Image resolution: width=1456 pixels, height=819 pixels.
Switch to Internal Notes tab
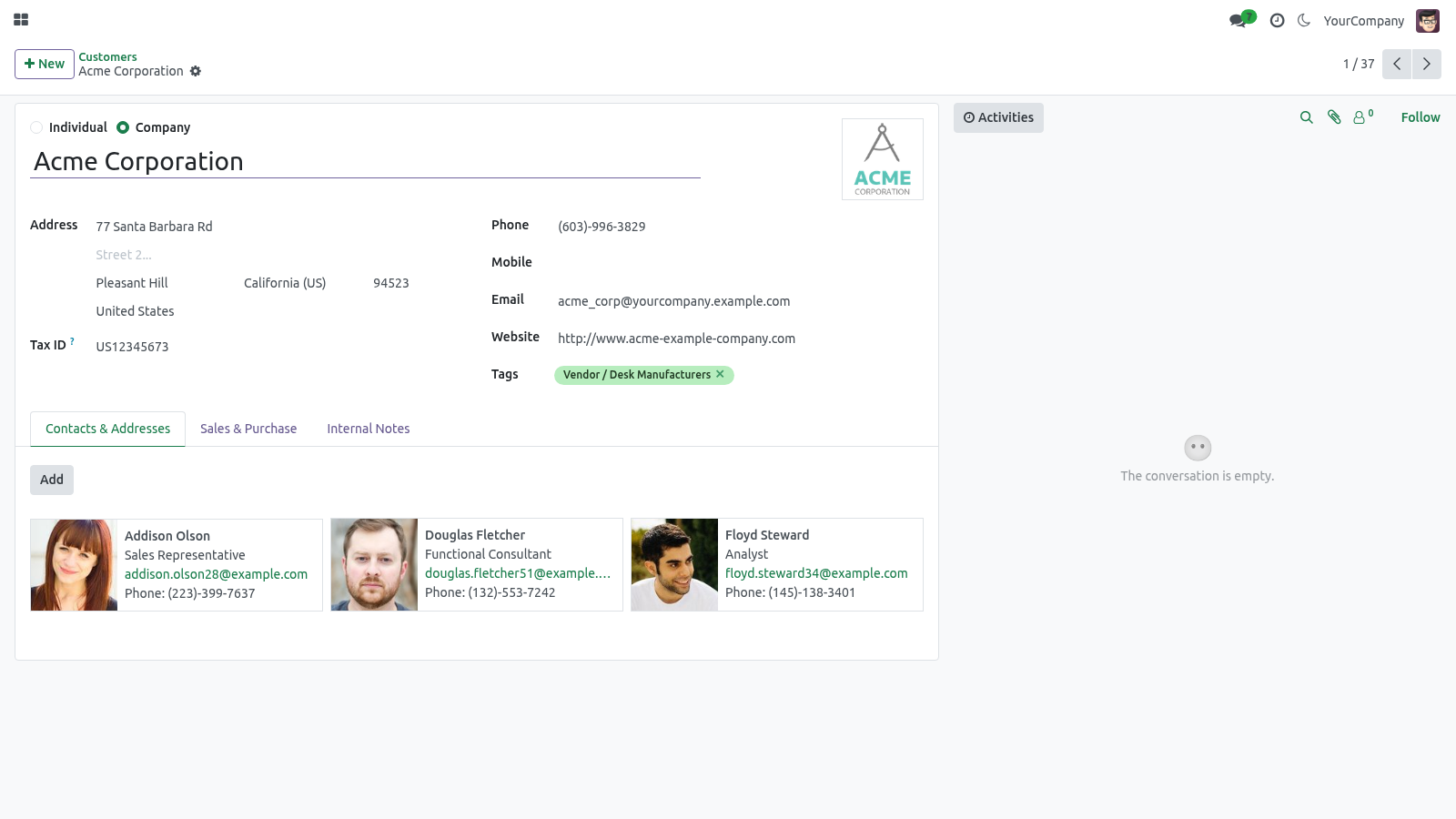369,429
